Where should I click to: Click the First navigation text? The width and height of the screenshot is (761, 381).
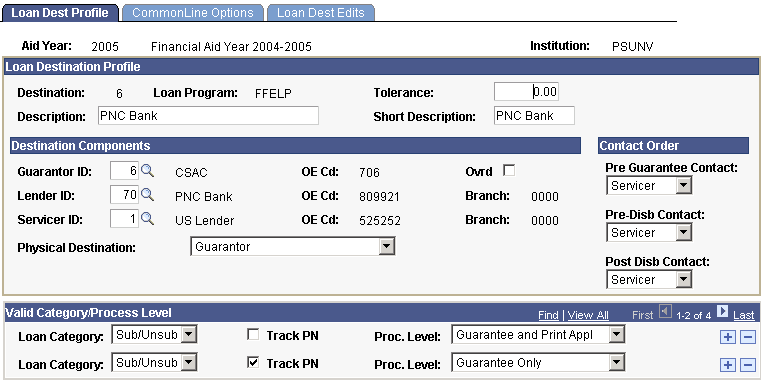[643, 315]
